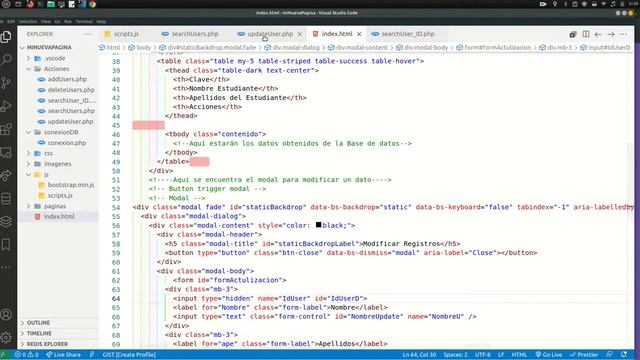Split the editor to the right
Image resolution: width=640 pixels, height=360 pixels.
point(586,34)
